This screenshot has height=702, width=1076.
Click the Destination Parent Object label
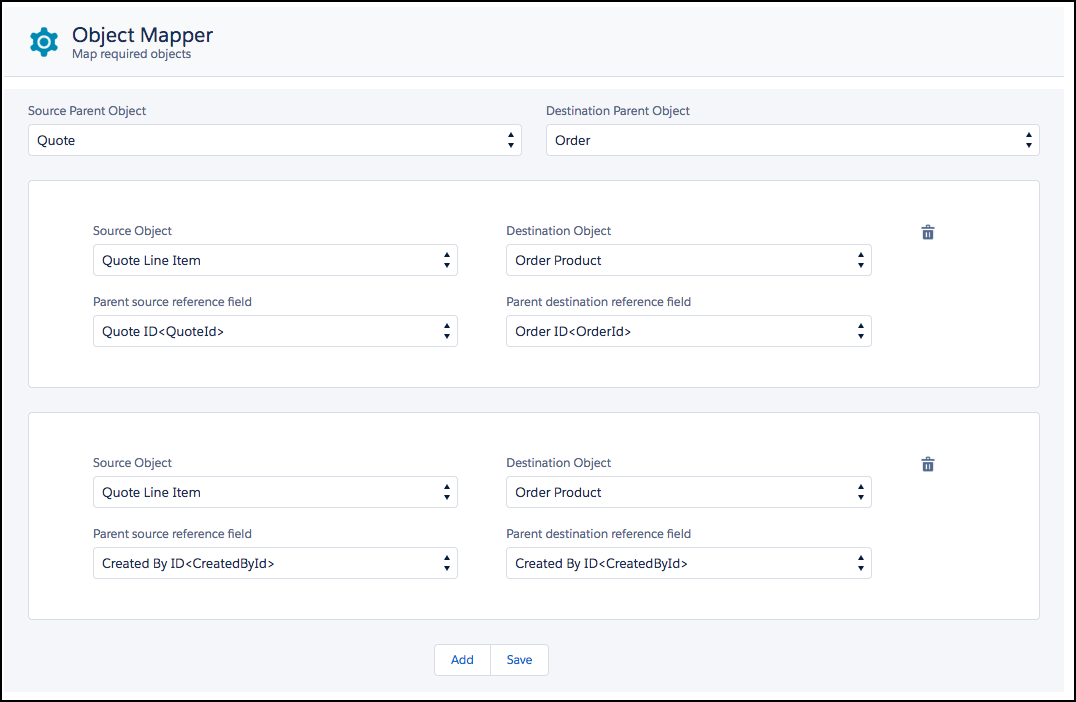coord(618,110)
